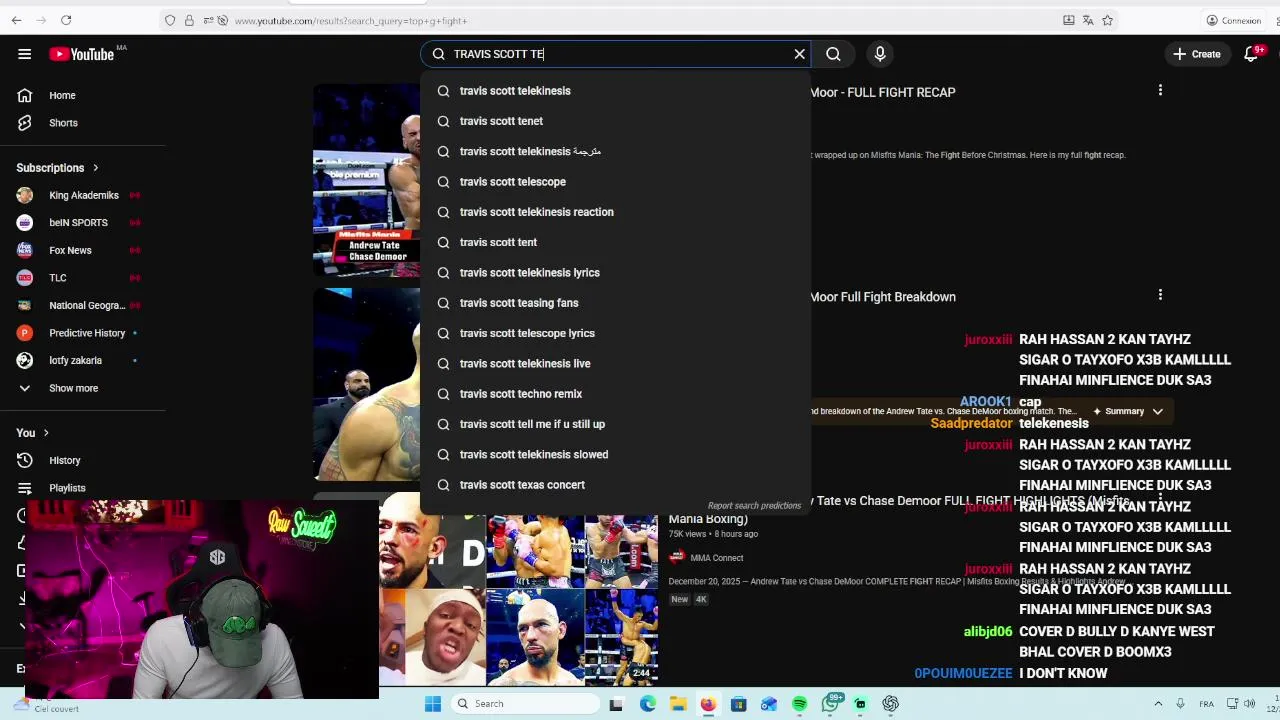This screenshot has height=720, width=1280.
Task: Reload the page in the browser
Action: 66,20
